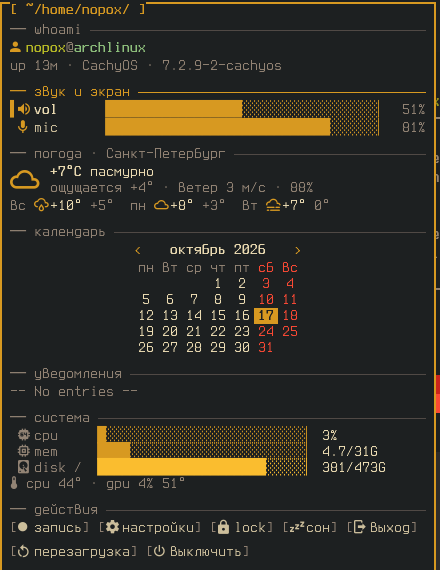Select day 28 in the calendar
This screenshot has width=440, height=570.
(194, 347)
